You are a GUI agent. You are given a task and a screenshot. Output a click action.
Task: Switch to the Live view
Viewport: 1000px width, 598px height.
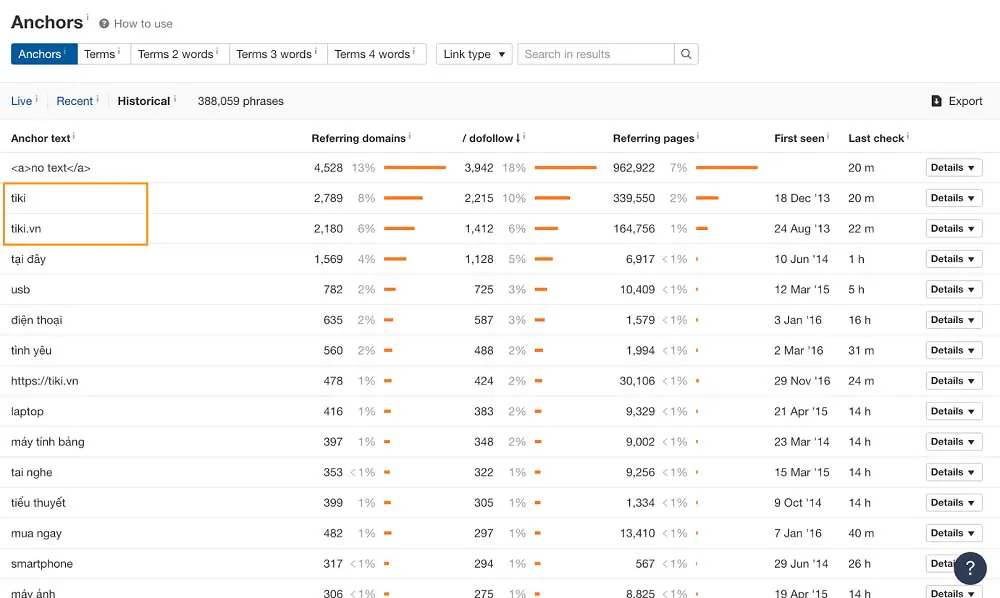pos(21,101)
